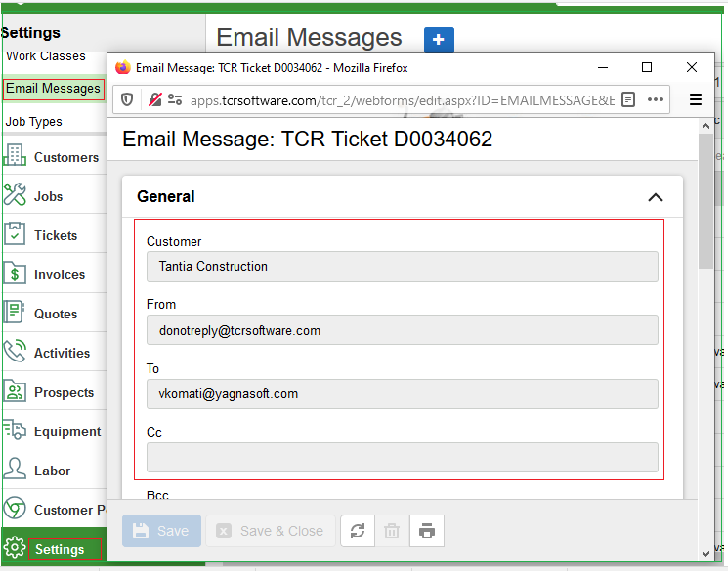Open Tickets in the sidebar

coord(55,235)
